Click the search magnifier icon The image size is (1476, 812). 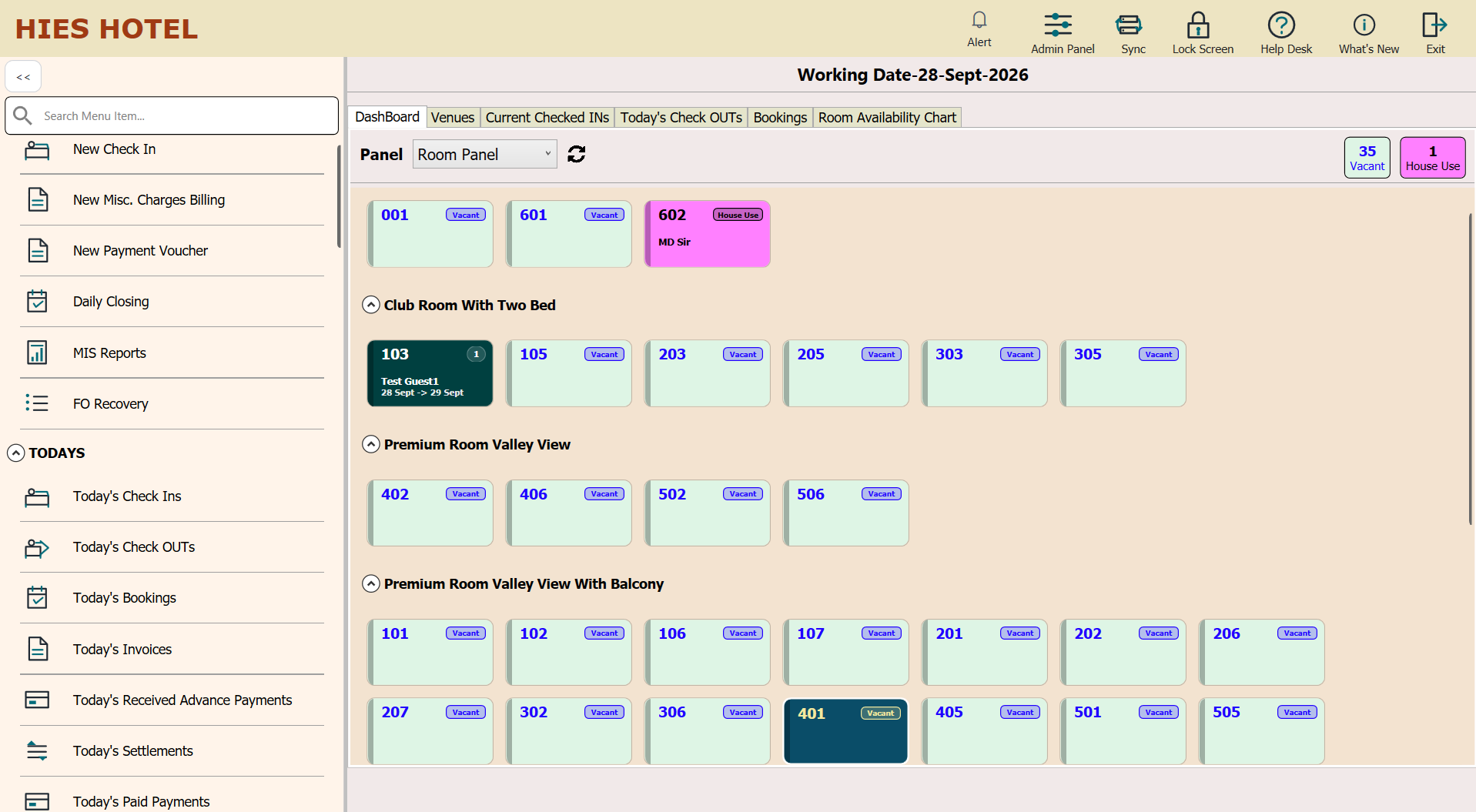point(23,115)
